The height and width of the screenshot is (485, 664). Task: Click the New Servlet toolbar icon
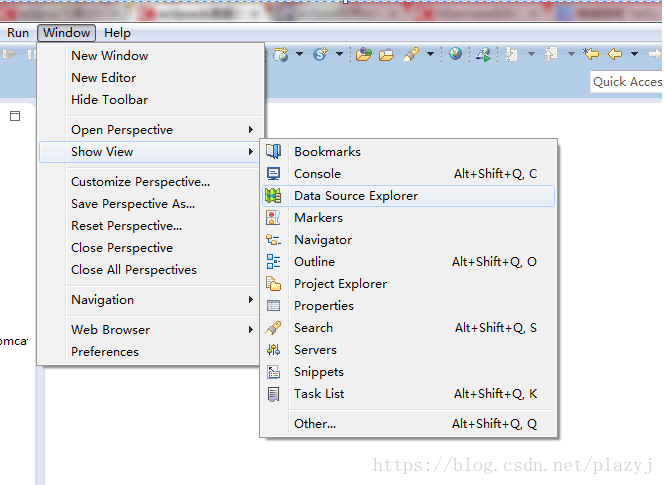point(321,54)
